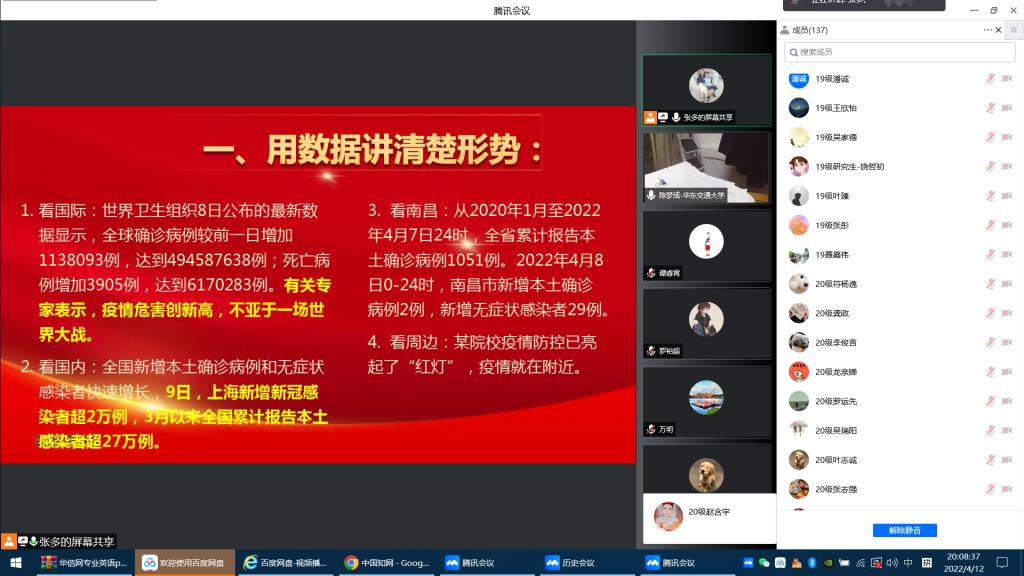The width and height of the screenshot is (1024, 576).
Task: Click the 搜索成员 search field
Action: (x=899, y=52)
